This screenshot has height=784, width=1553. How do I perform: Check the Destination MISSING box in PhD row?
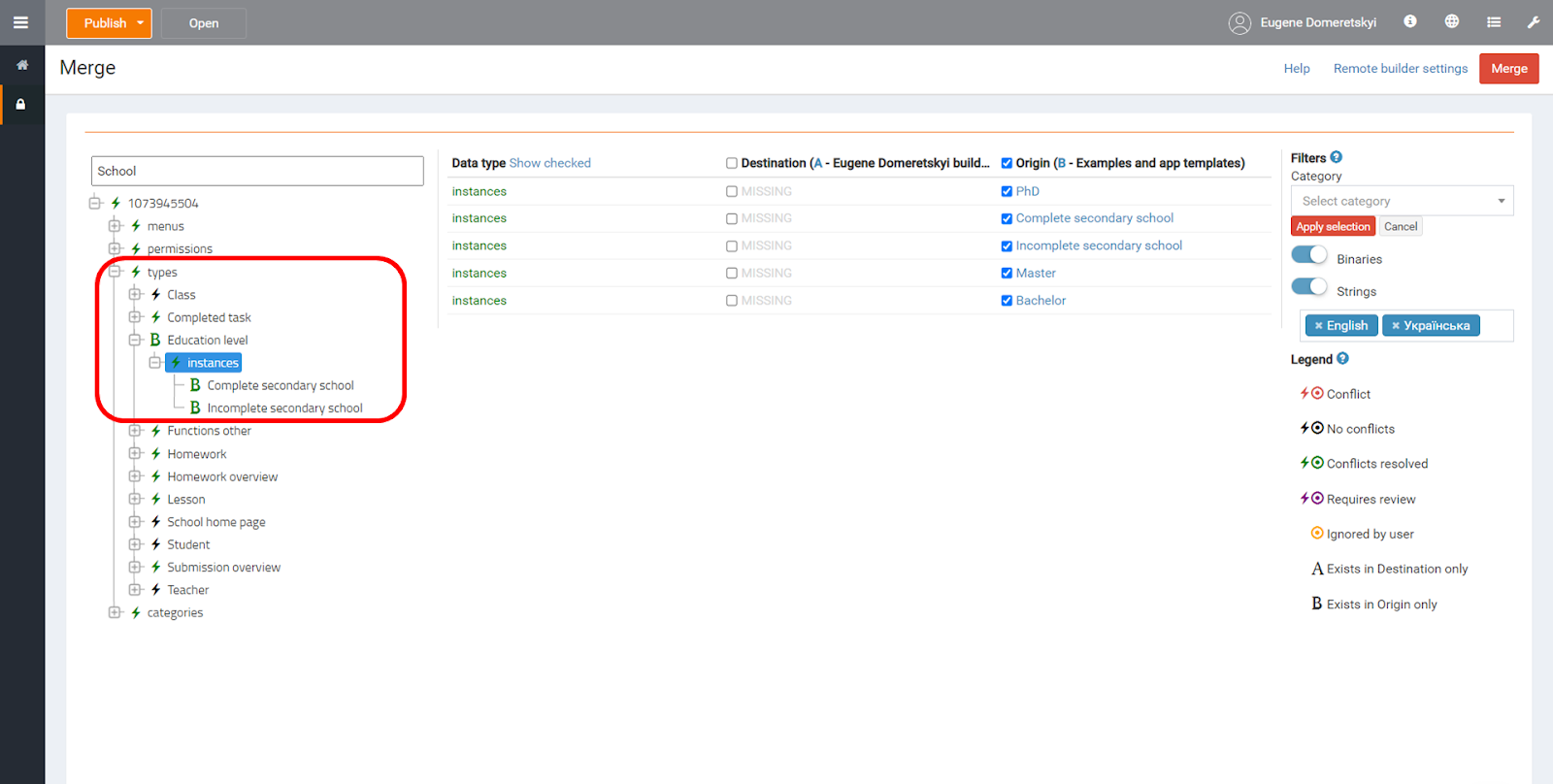732,191
